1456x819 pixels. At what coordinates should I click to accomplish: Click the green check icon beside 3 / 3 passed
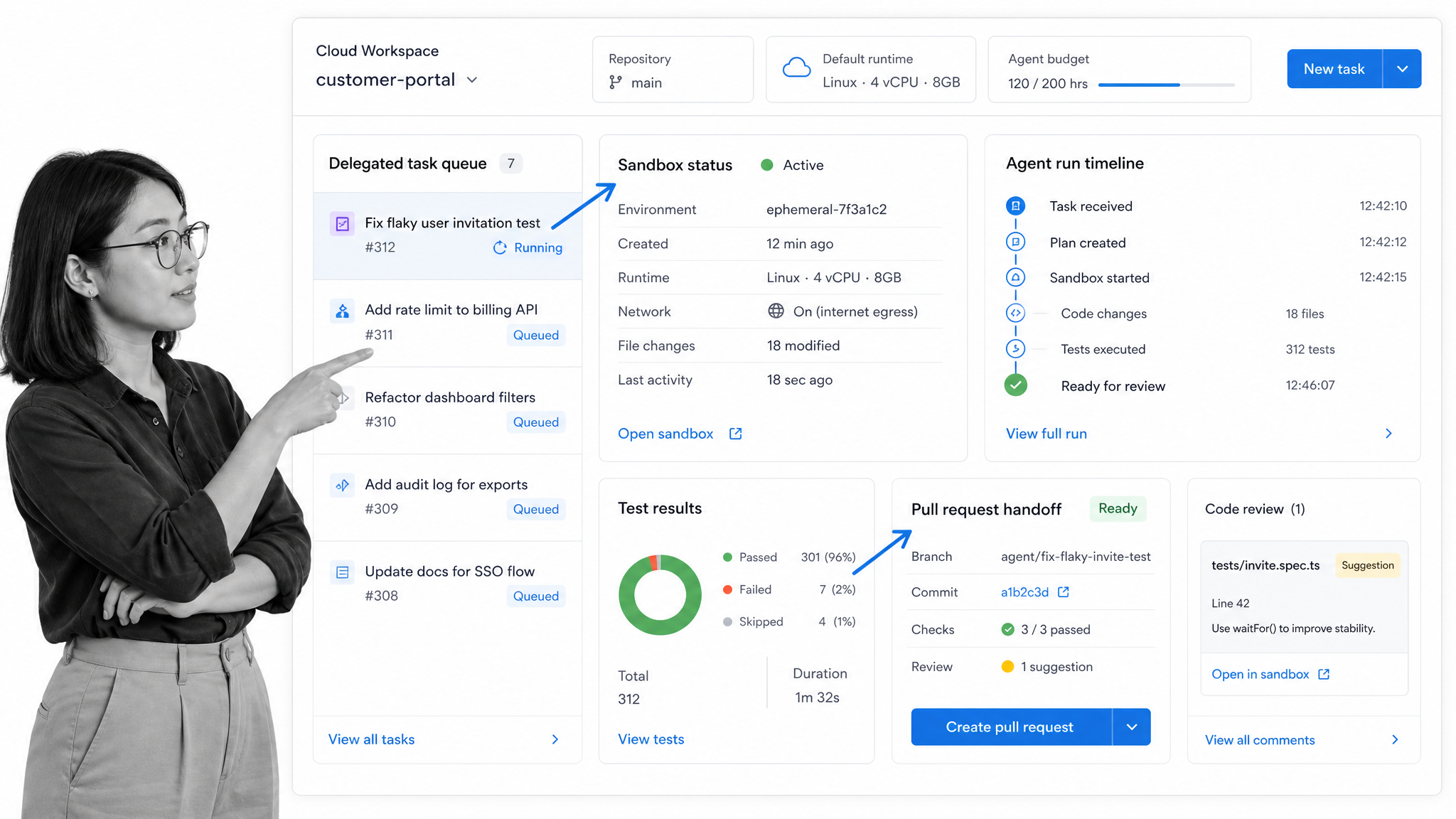coord(1007,629)
